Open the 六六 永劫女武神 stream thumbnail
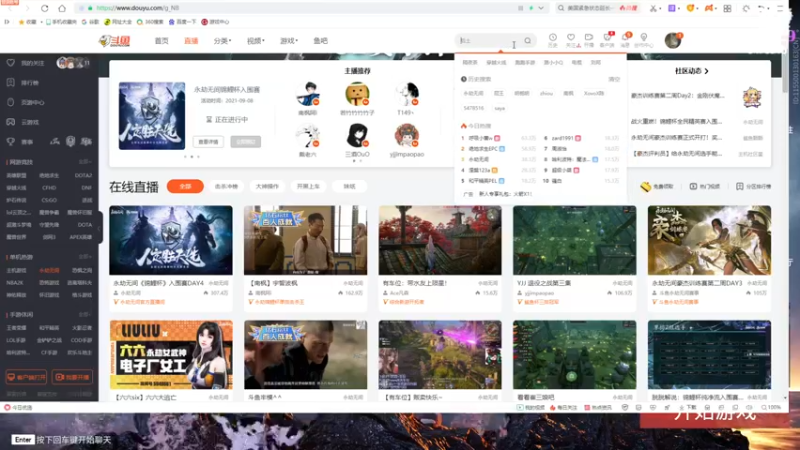800x450 pixels. 171,355
